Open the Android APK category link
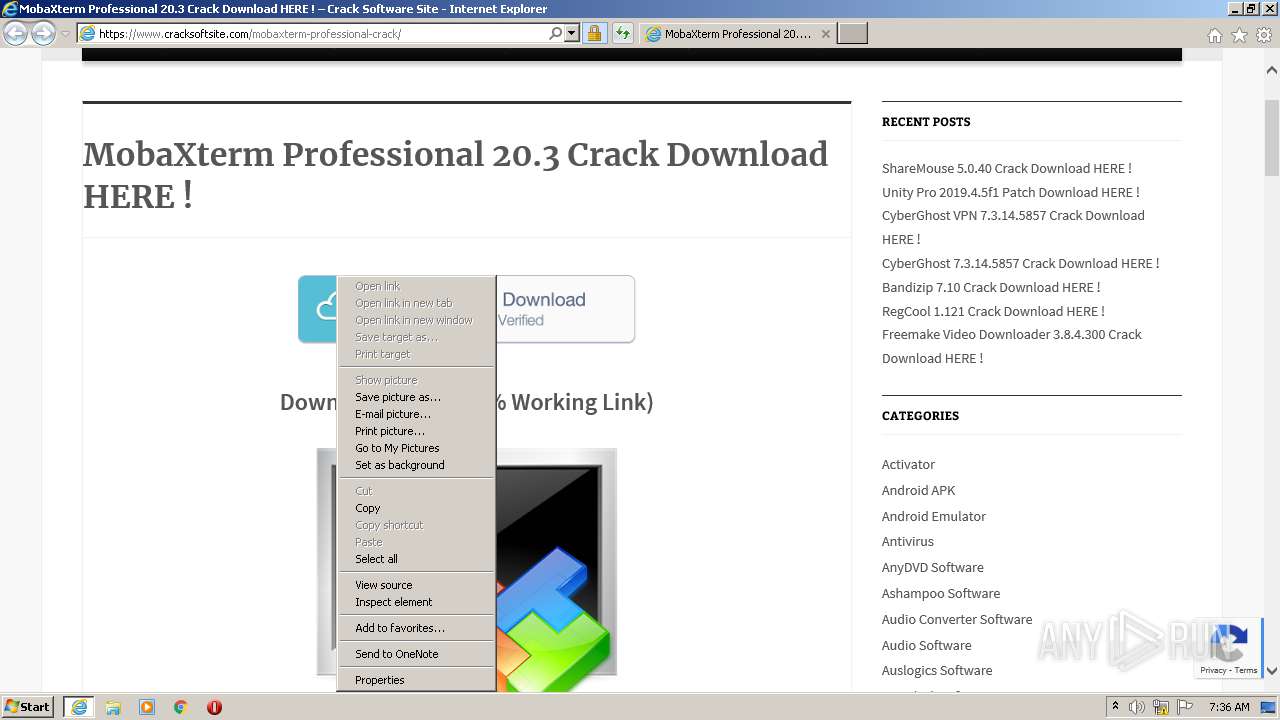 [919, 490]
